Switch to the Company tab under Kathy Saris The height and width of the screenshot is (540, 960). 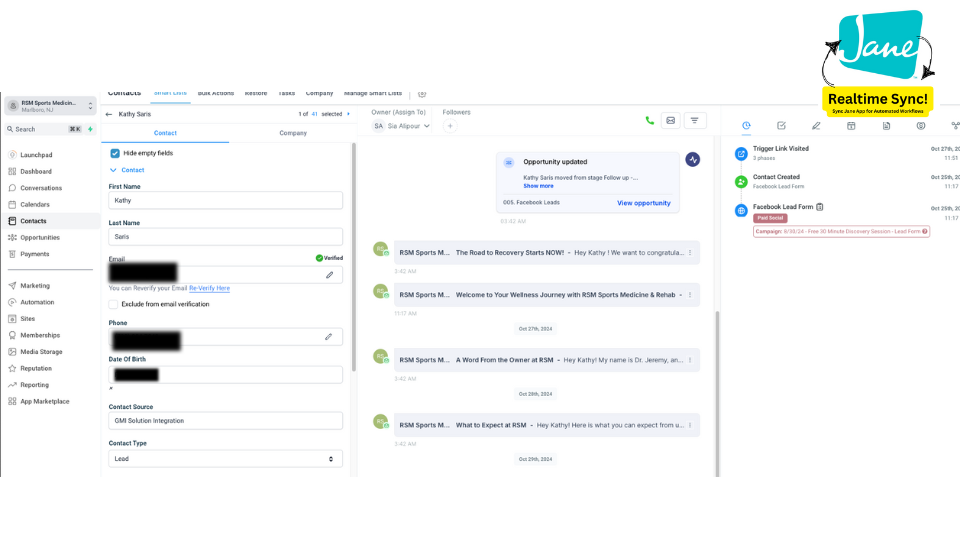point(293,133)
